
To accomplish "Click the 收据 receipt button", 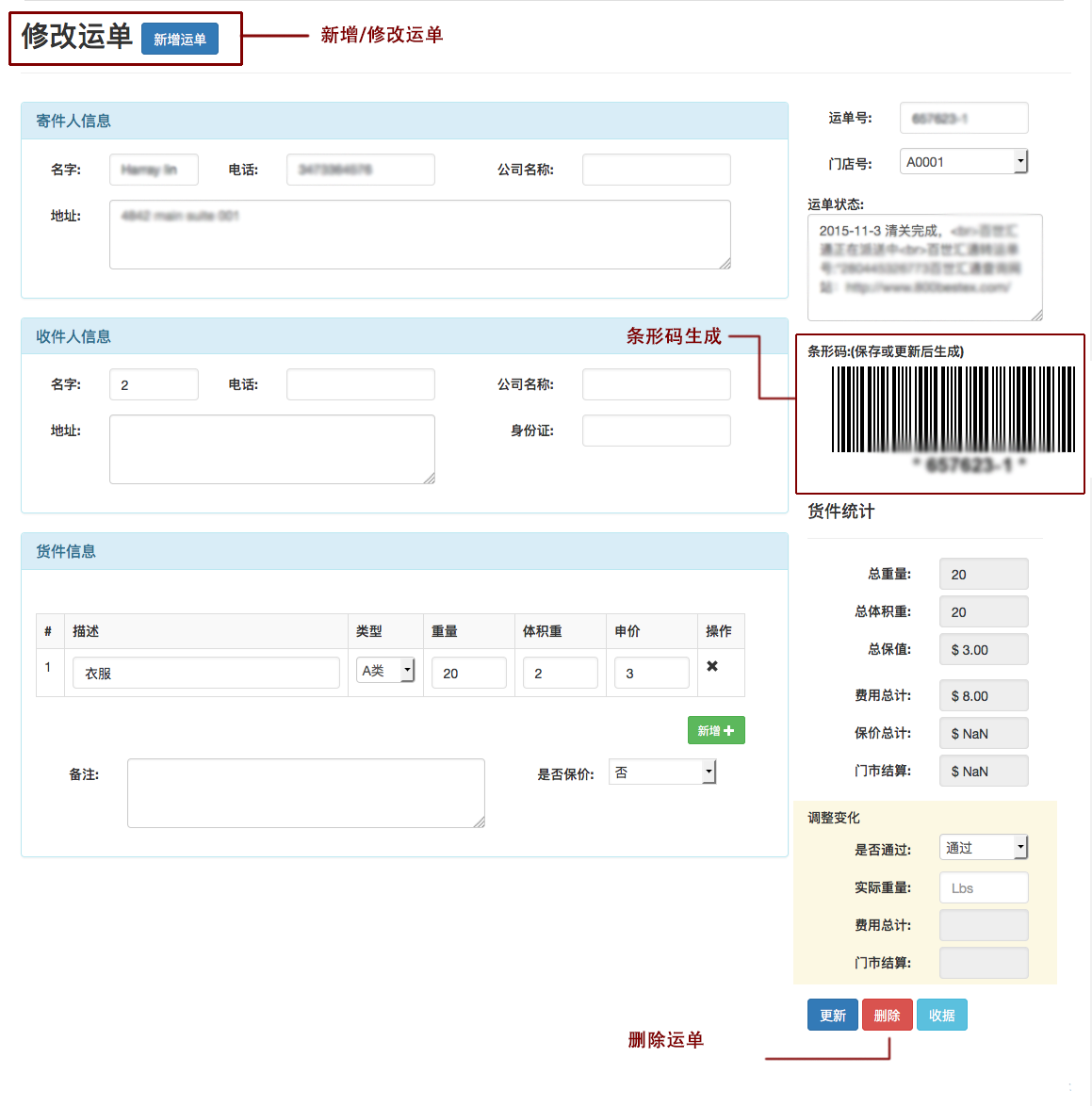I will (x=941, y=1015).
